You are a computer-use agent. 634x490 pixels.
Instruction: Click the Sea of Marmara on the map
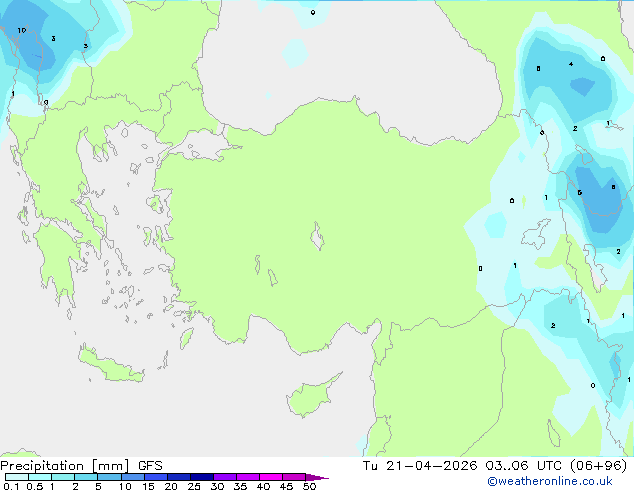pyautogui.click(x=204, y=144)
